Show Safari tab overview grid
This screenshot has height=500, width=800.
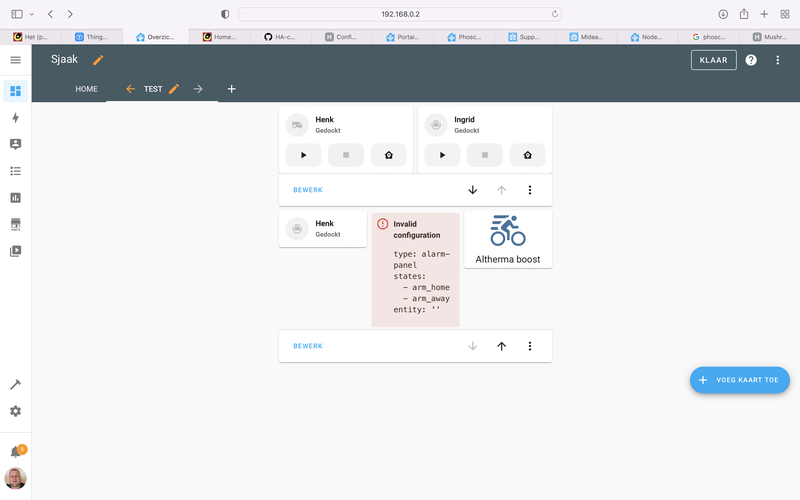pyautogui.click(x=785, y=14)
